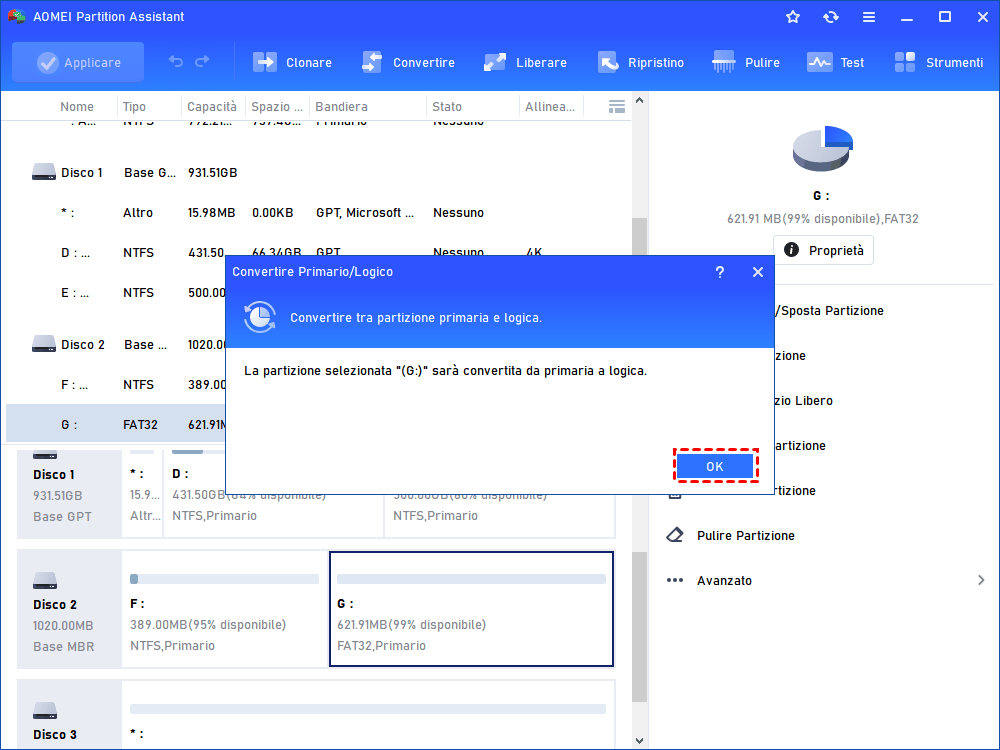Viewport: 1000px width, 750px height.
Task: Select the F: partition block in disk map
Action: click(x=224, y=610)
